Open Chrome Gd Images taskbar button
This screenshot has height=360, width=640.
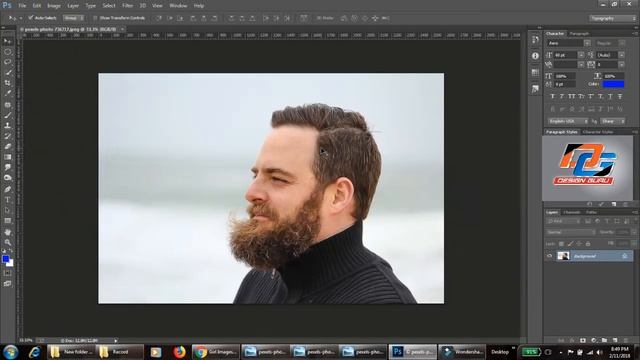tap(216, 351)
